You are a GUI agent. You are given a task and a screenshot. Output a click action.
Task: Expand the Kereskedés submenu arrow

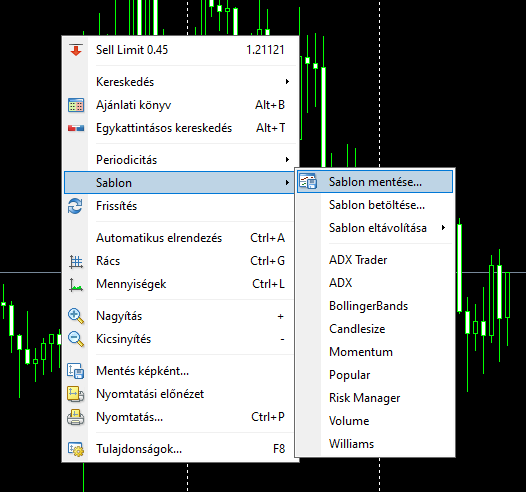(287, 81)
